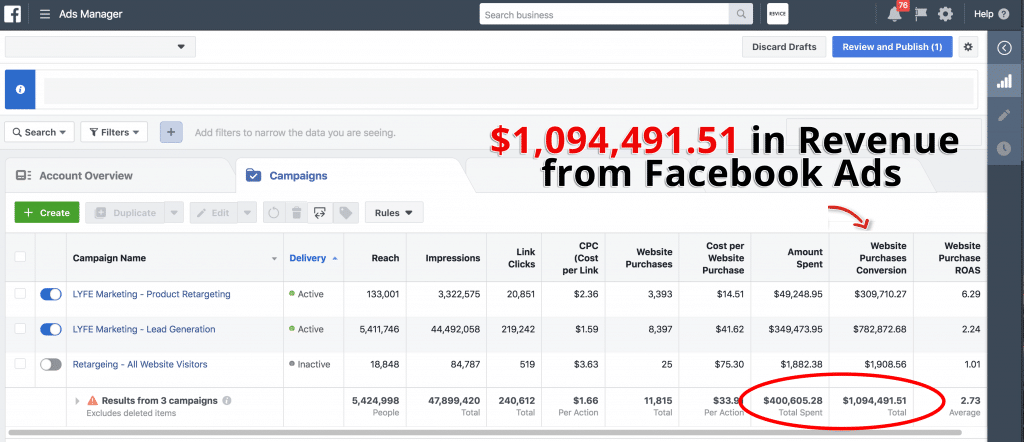Toggle off LYFE Marketing Product Retargeting campaign
The image size is (1024, 442).
pyautogui.click(x=50, y=294)
